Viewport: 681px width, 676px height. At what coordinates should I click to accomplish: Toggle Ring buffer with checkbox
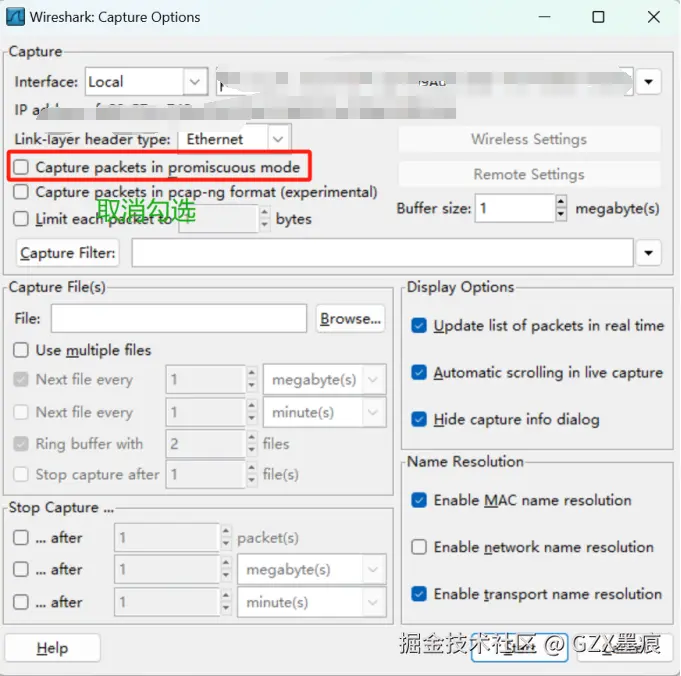[21, 444]
